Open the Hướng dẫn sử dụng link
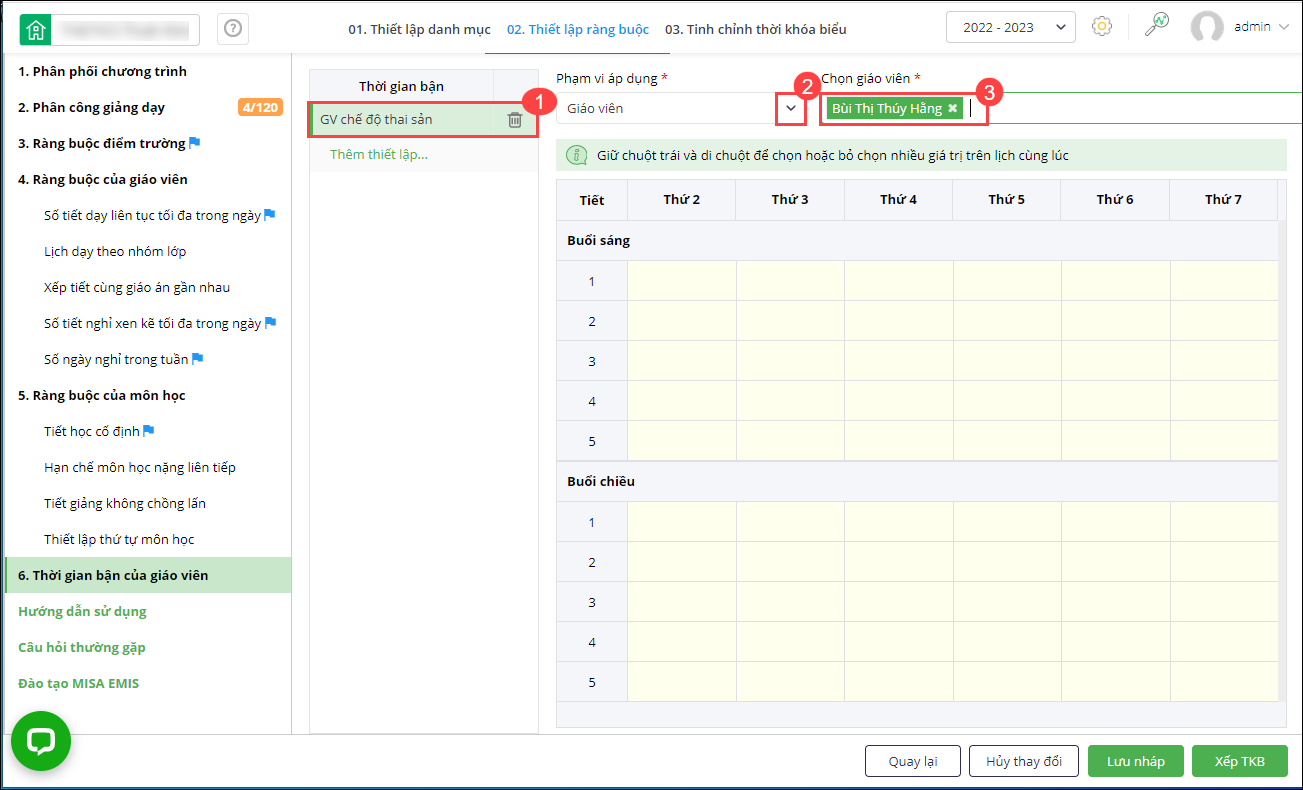 pos(82,612)
